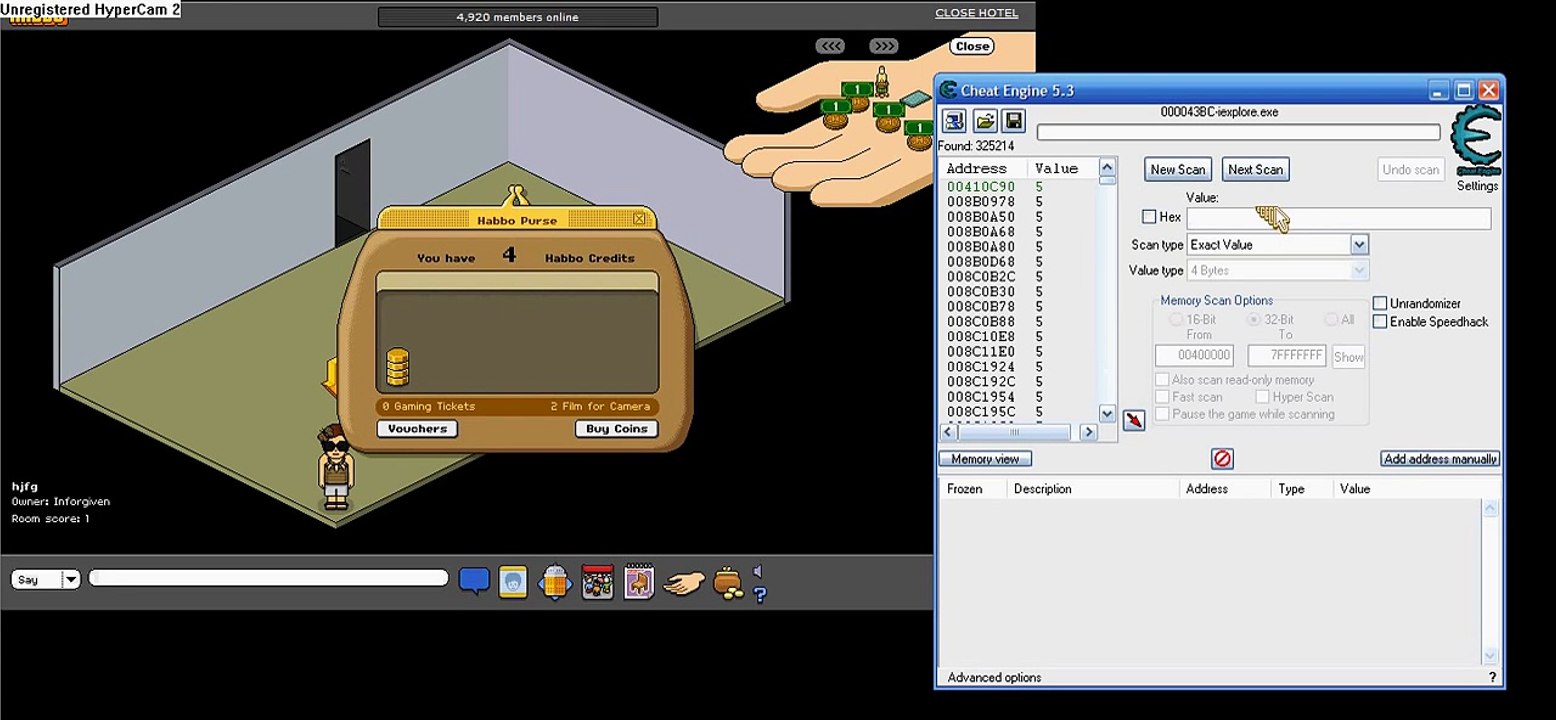Click the New Scan button
Screen dimensions: 1556x720
[1178, 170]
